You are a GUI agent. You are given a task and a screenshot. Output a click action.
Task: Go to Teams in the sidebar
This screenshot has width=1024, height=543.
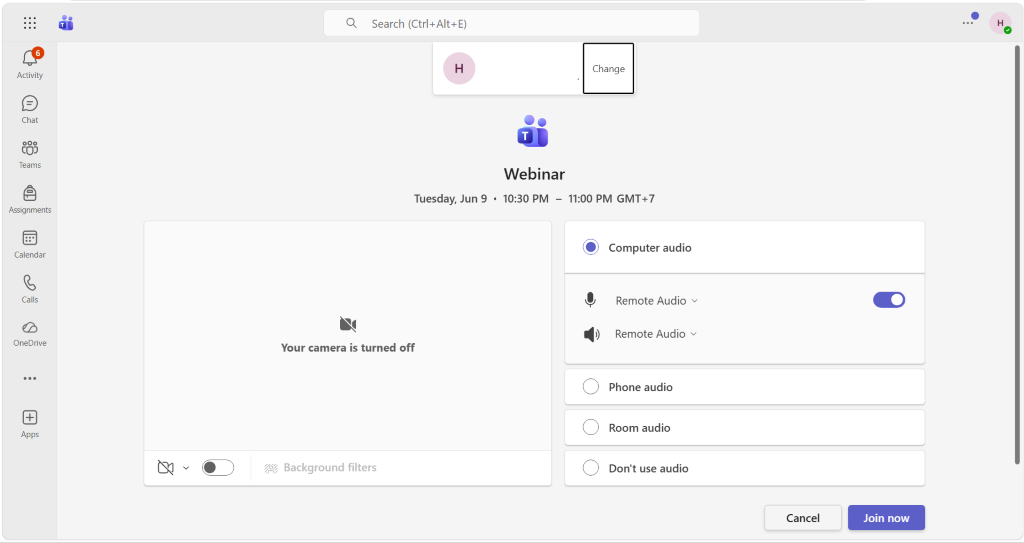pyautogui.click(x=30, y=154)
